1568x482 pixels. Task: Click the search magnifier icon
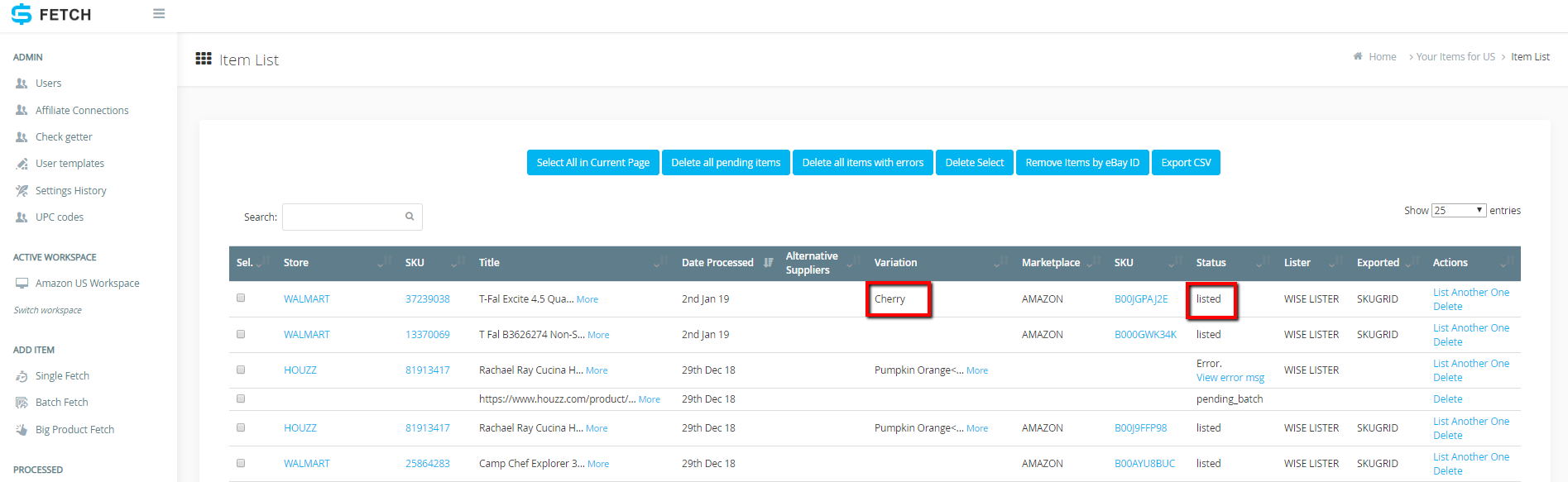(x=410, y=217)
